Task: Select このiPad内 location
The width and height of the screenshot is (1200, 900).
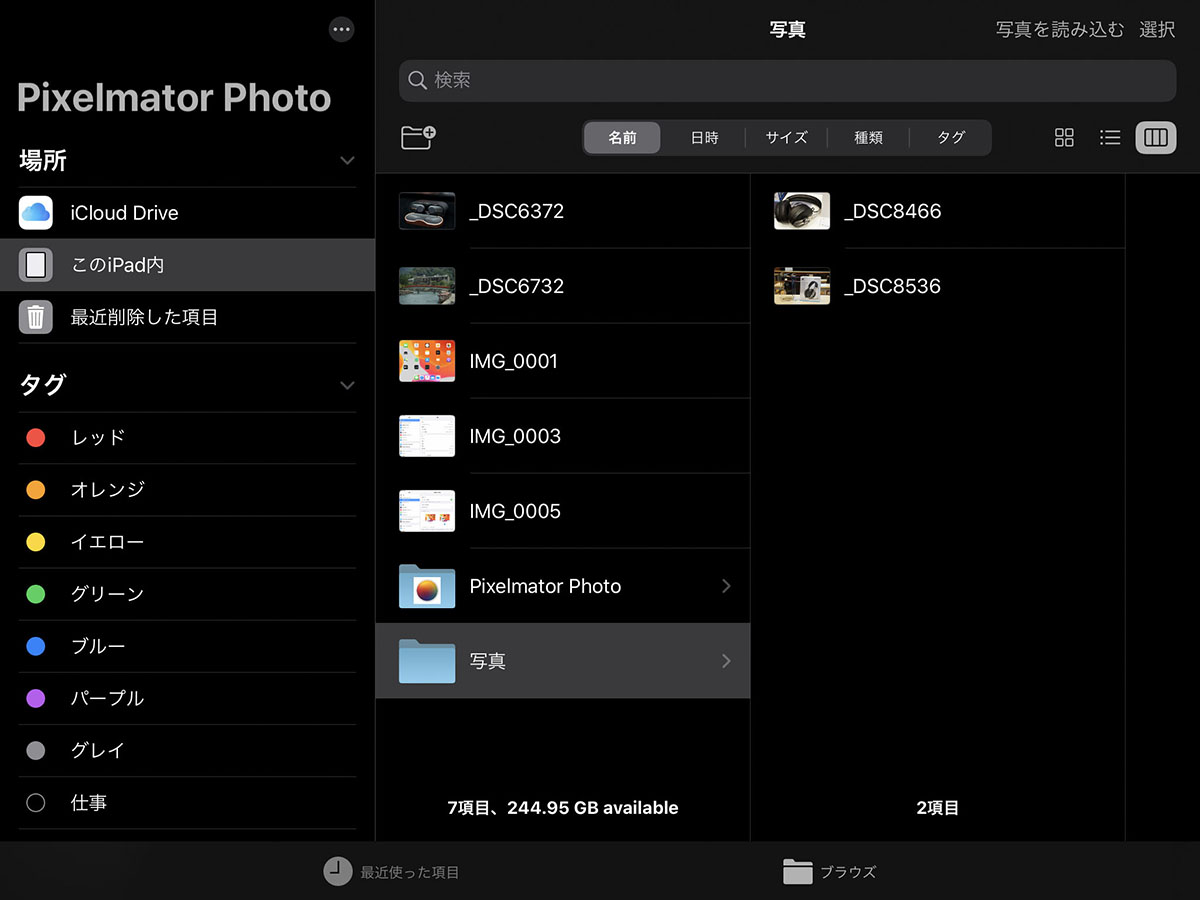Action: click(187, 265)
